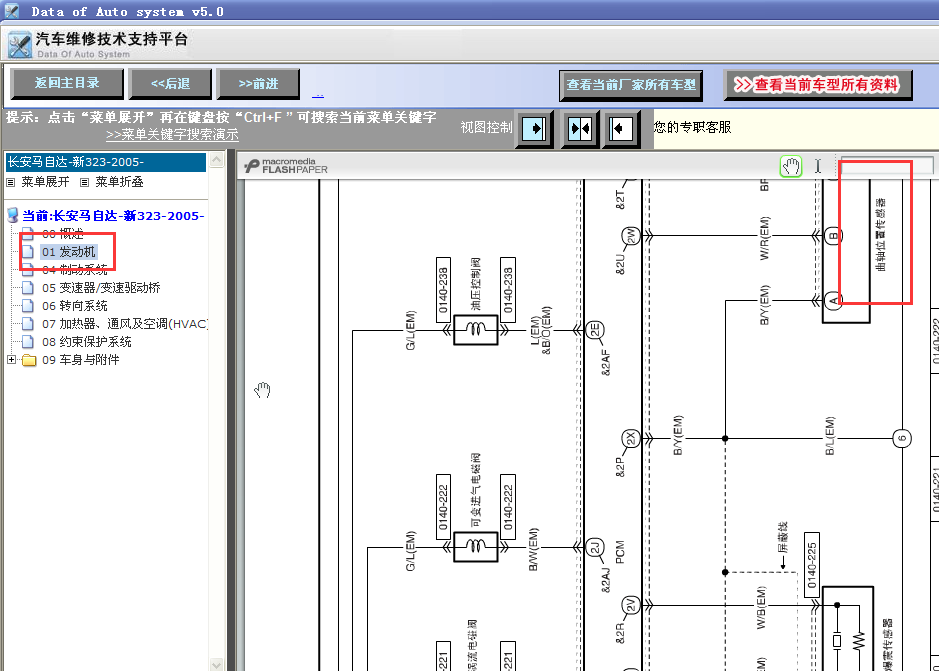The width and height of the screenshot is (939, 671).
Task: Click the middle split view control icon
Action: pos(580,129)
